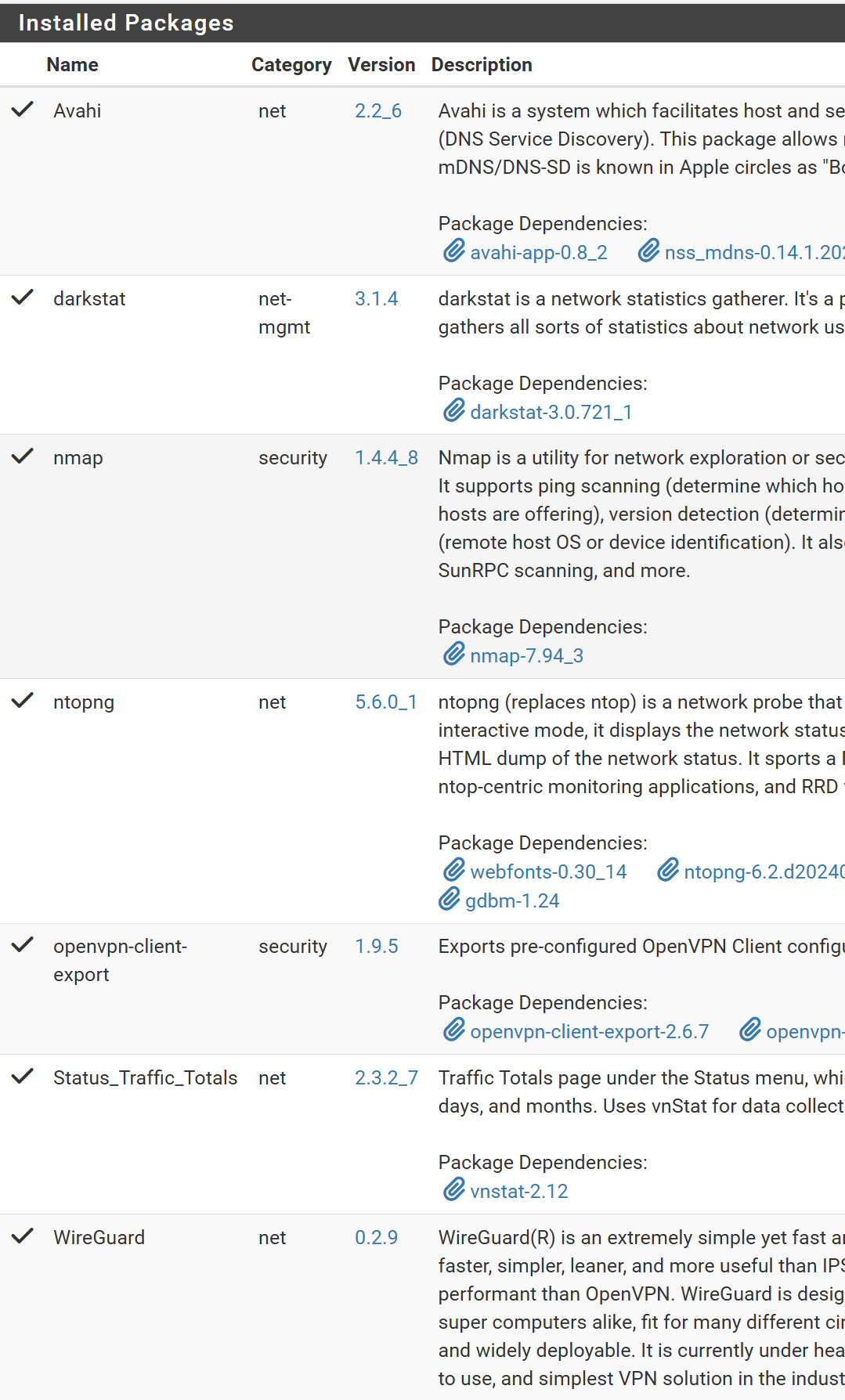The height and width of the screenshot is (1400, 845).
Task: Click paperclip icon next to nss_mdns dependency
Action: 648,251
